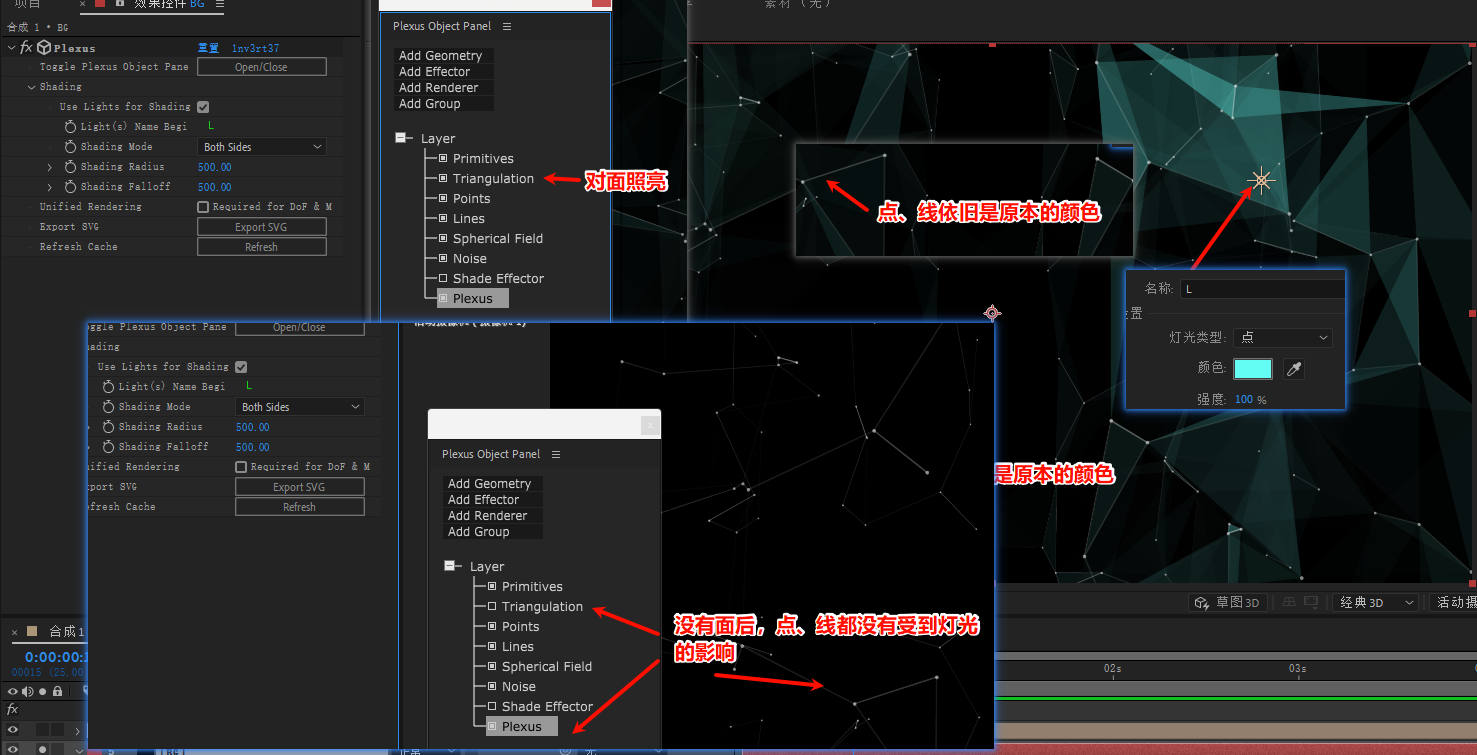Open lower Plexus Object Panel hamburger menu

pos(556,454)
